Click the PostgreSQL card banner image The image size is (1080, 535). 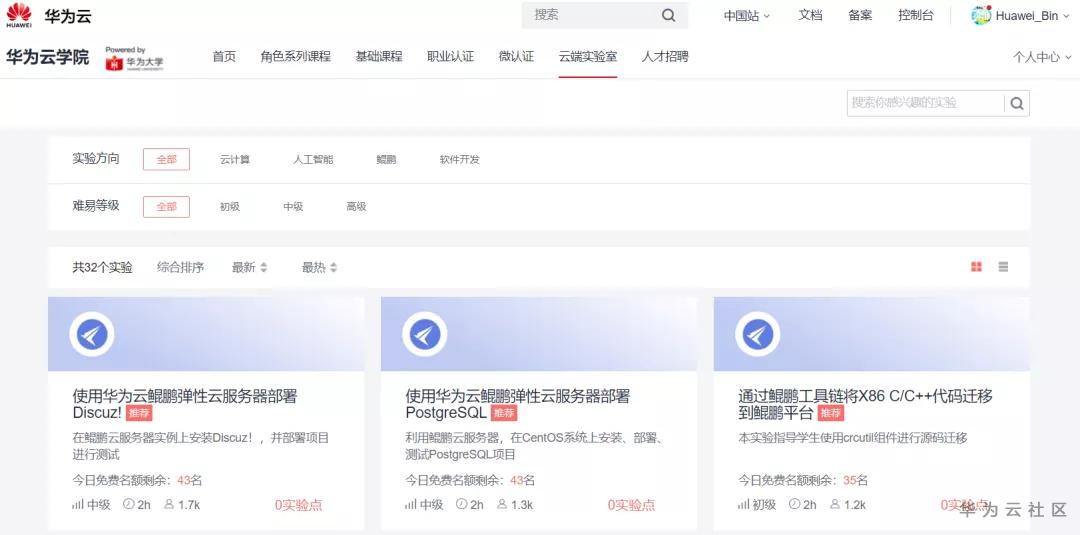pos(539,334)
